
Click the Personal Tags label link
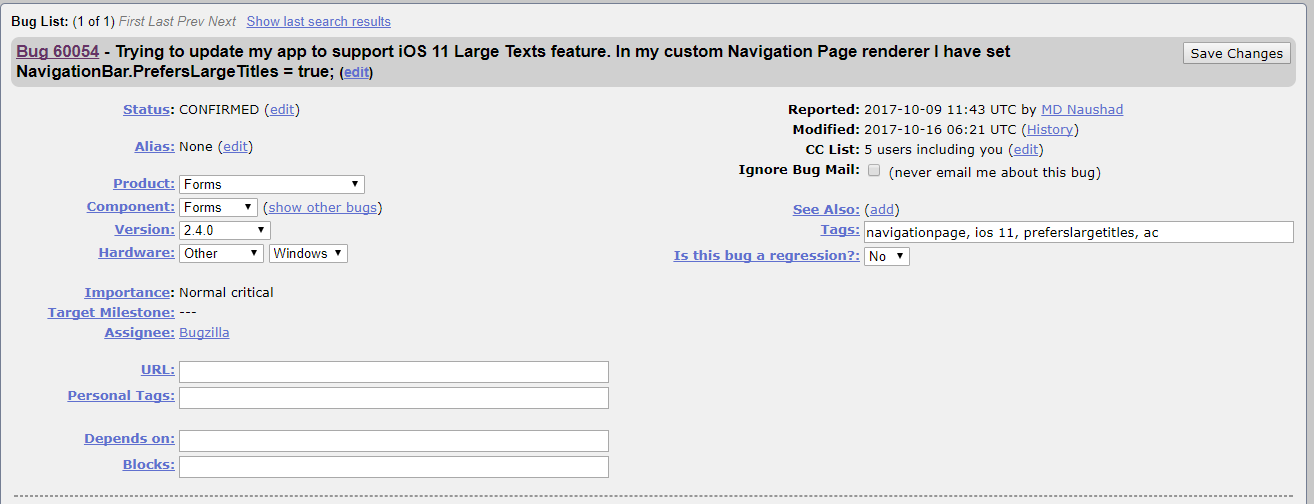tap(119, 395)
